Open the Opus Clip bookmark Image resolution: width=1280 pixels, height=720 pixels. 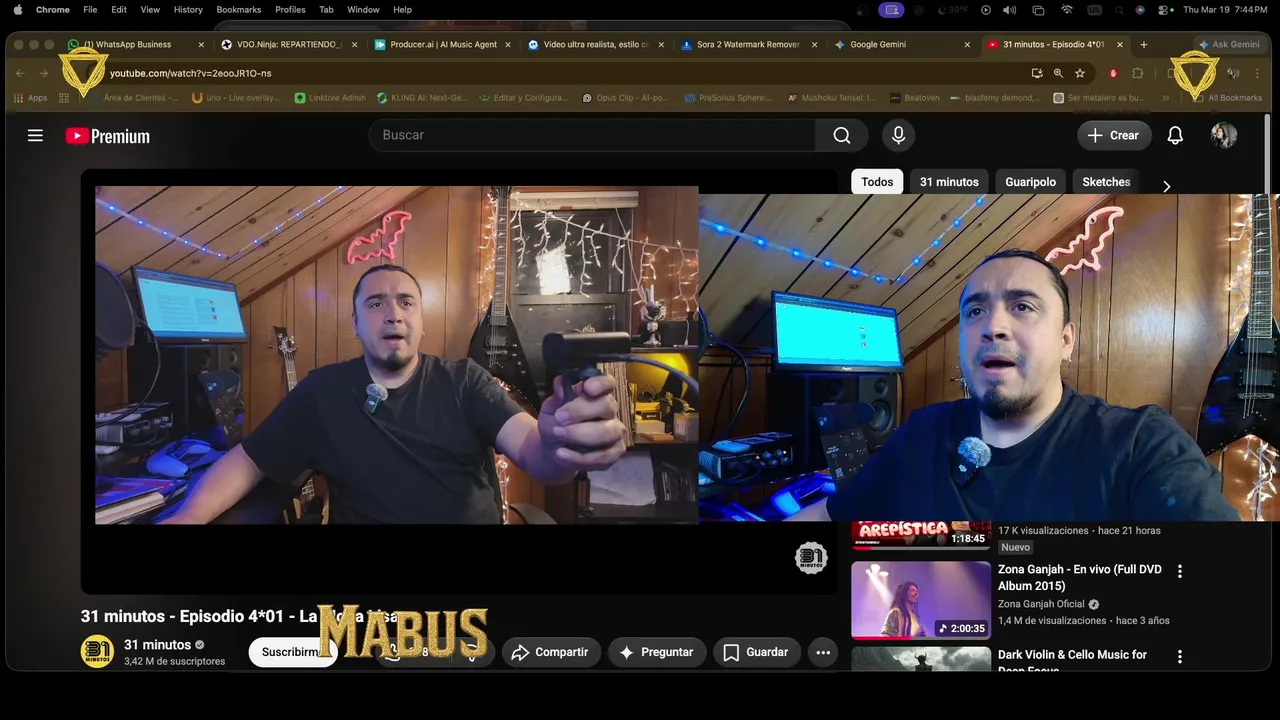pyautogui.click(x=623, y=98)
